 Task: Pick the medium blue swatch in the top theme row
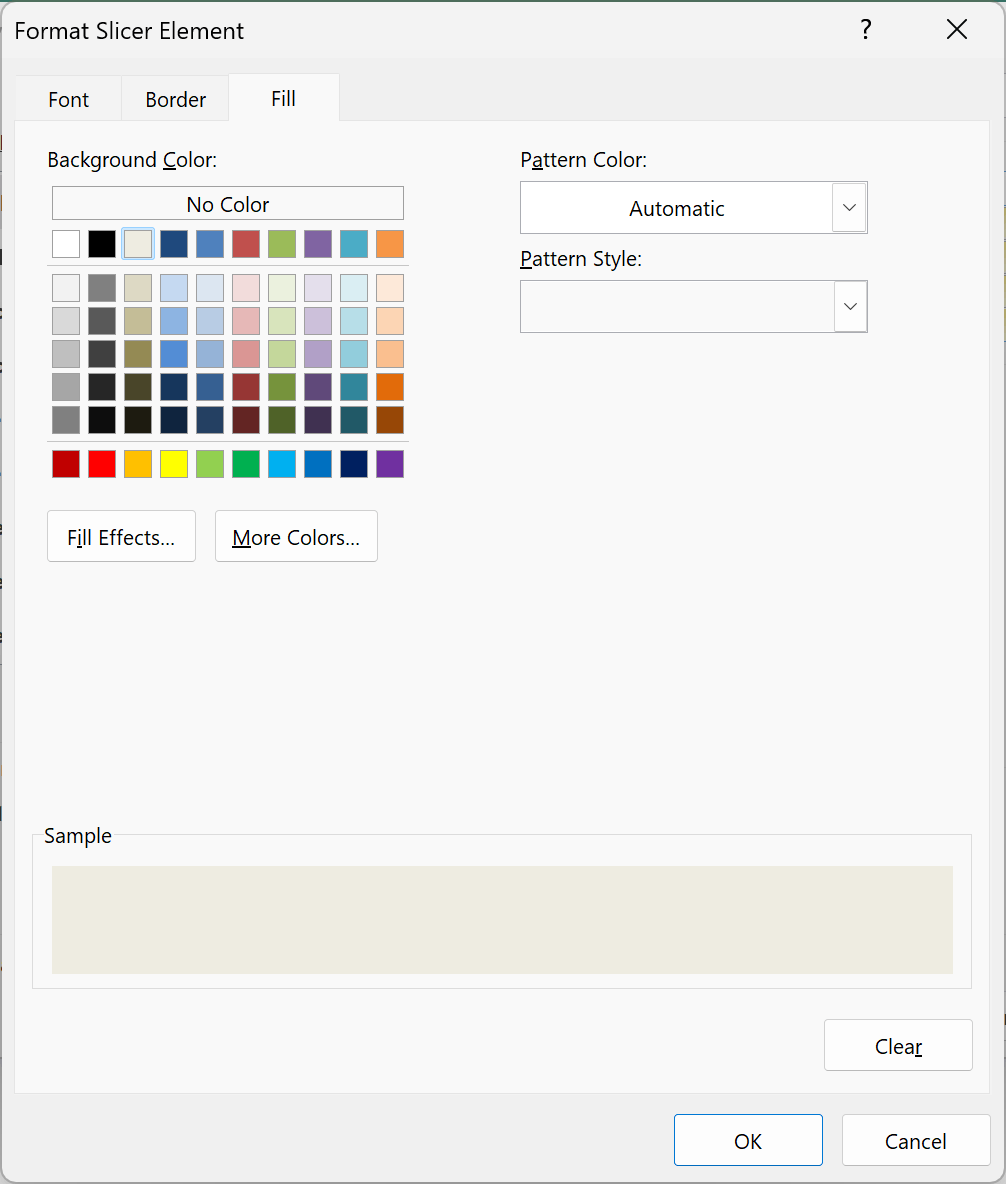[210, 244]
